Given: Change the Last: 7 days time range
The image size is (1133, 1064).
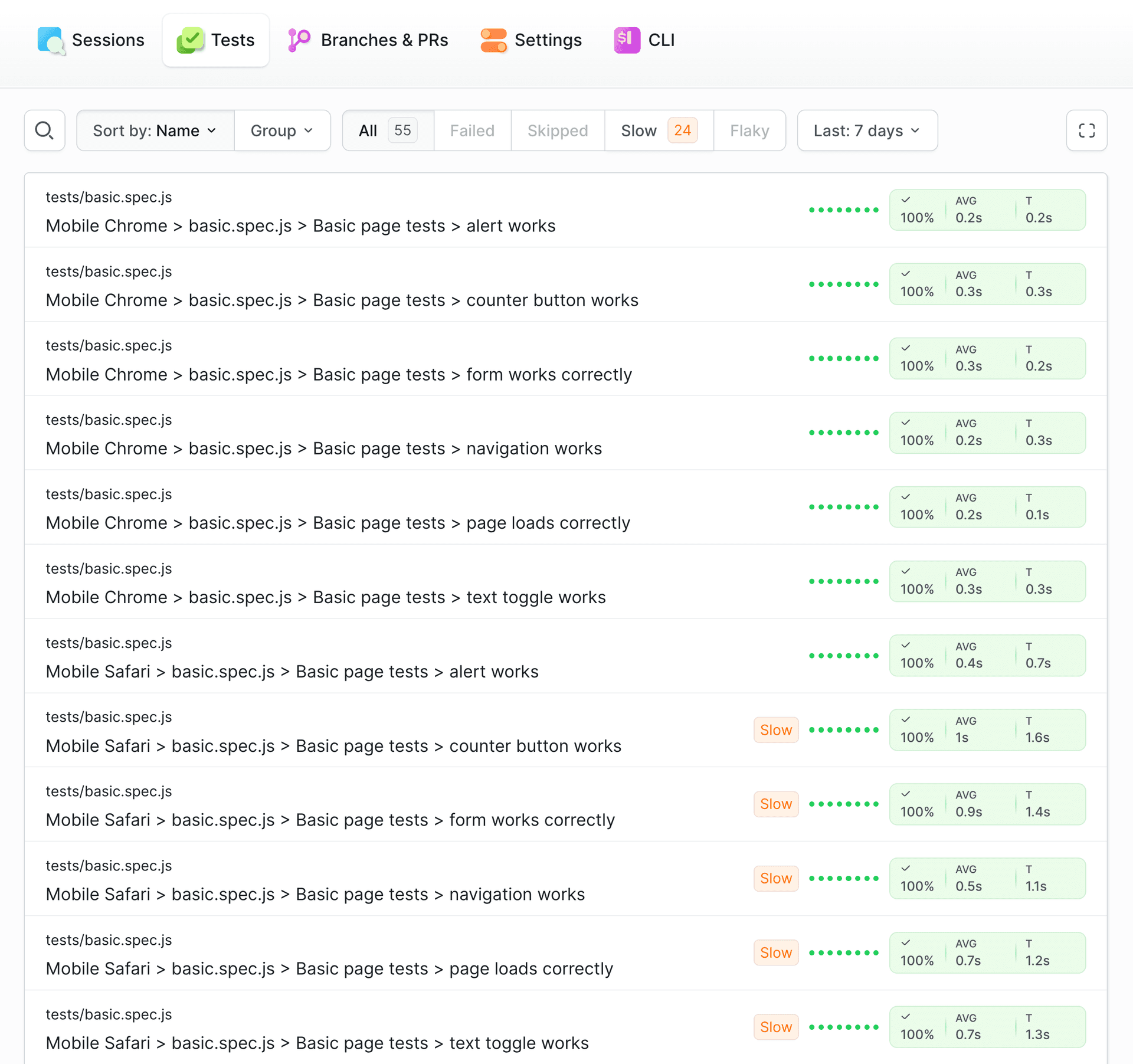Looking at the screenshot, I should [x=866, y=130].
